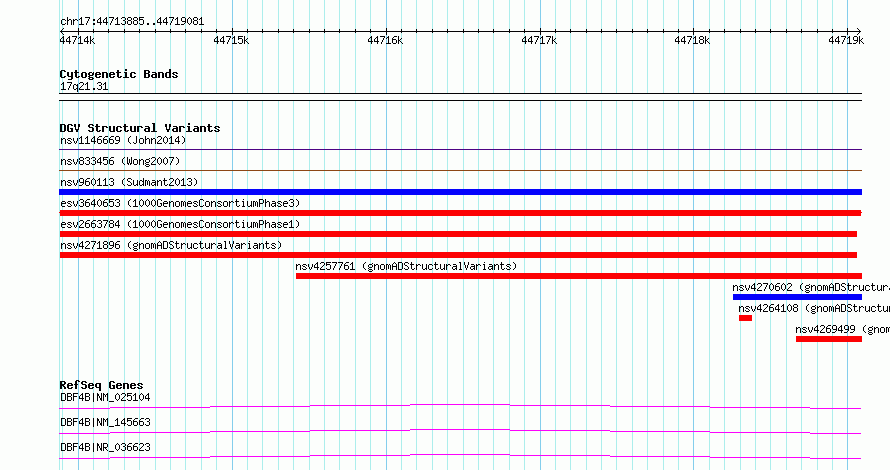Viewport: 890px width, 470px height.
Task: Open gene transcript DBF4B|NM_025104 label
Action: 105,397
